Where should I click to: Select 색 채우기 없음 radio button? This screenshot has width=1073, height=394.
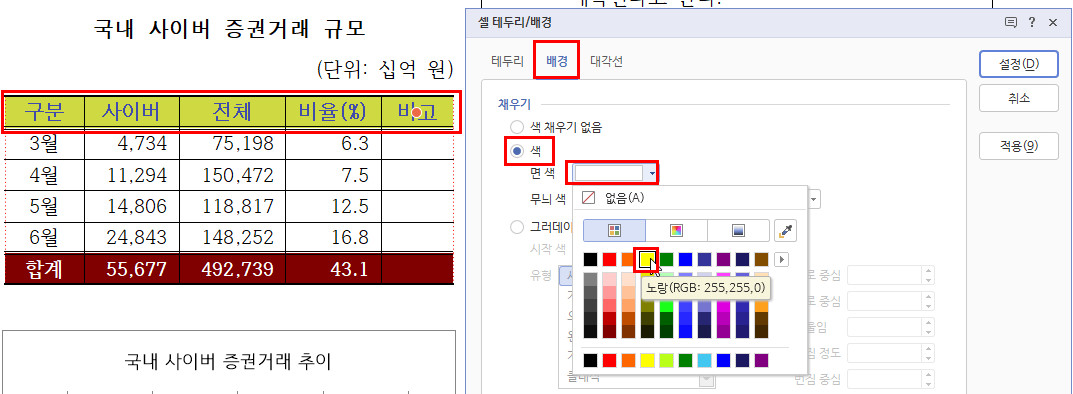coord(517,127)
